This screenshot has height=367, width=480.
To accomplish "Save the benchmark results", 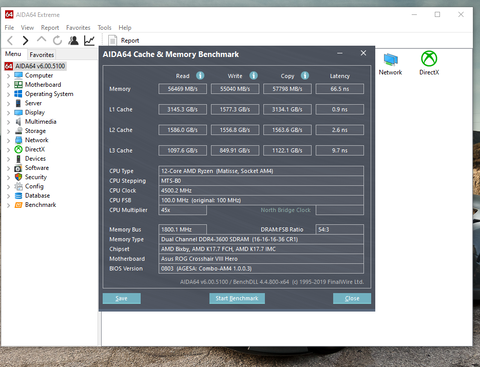I will (121, 298).
